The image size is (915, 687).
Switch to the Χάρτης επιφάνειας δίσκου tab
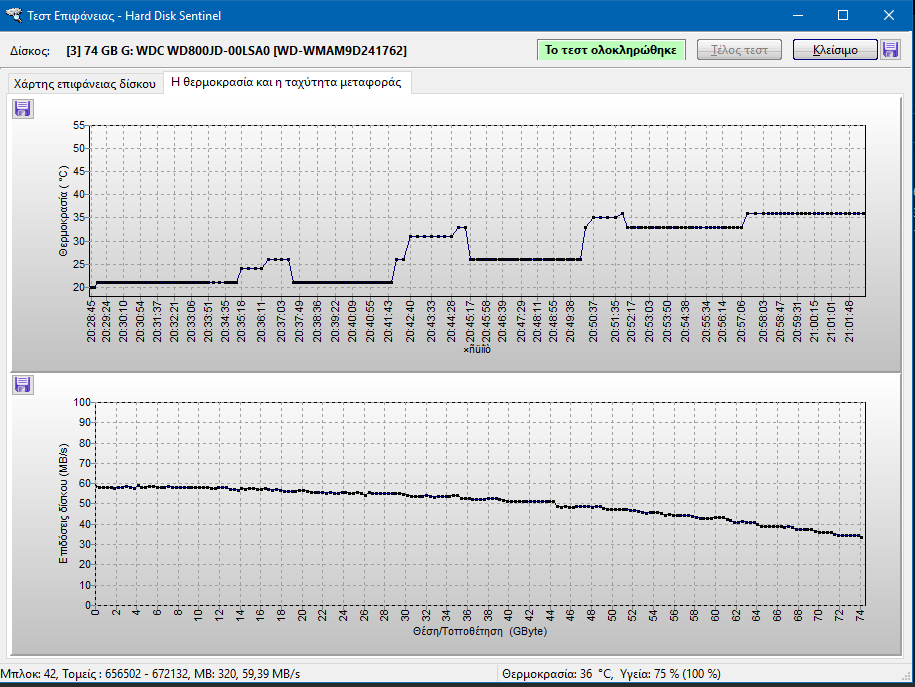click(85, 83)
